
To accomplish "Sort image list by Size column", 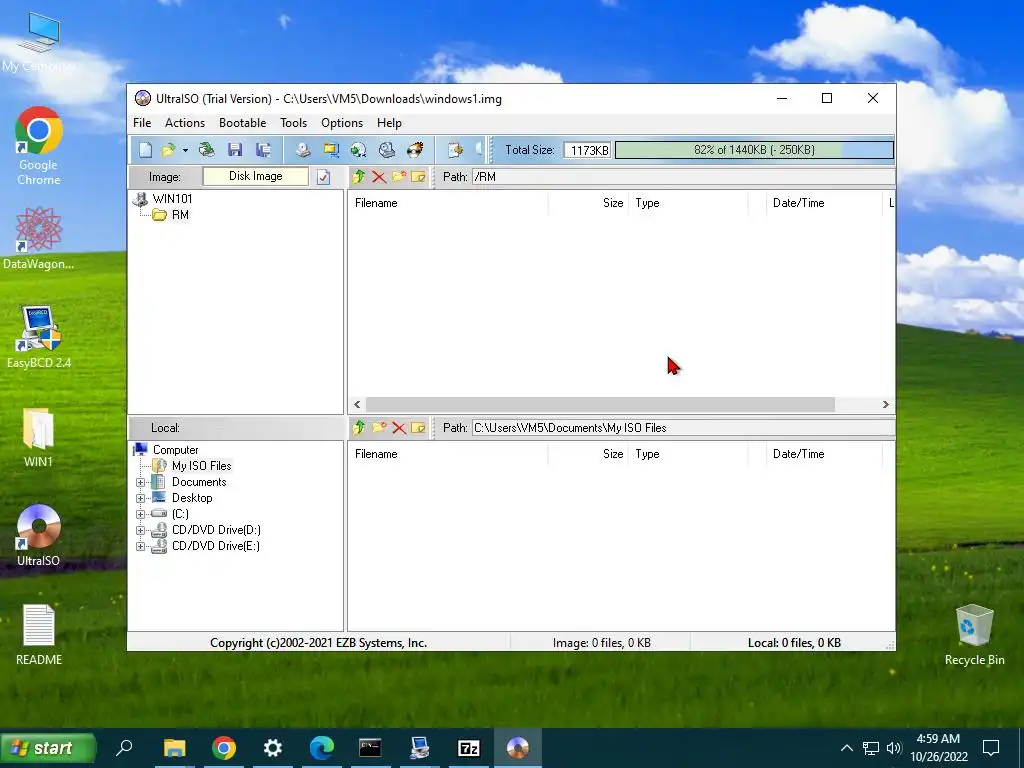I will point(588,203).
